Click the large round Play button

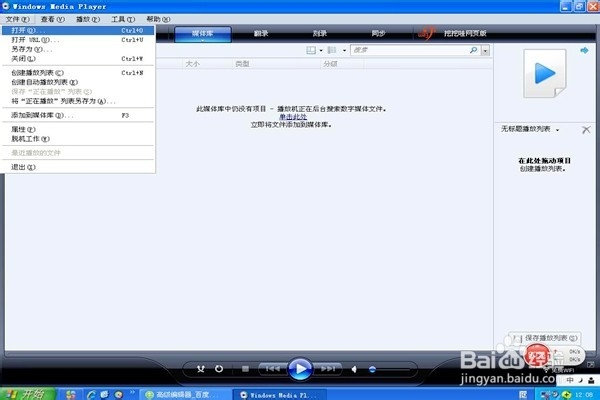[x=300, y=369]
